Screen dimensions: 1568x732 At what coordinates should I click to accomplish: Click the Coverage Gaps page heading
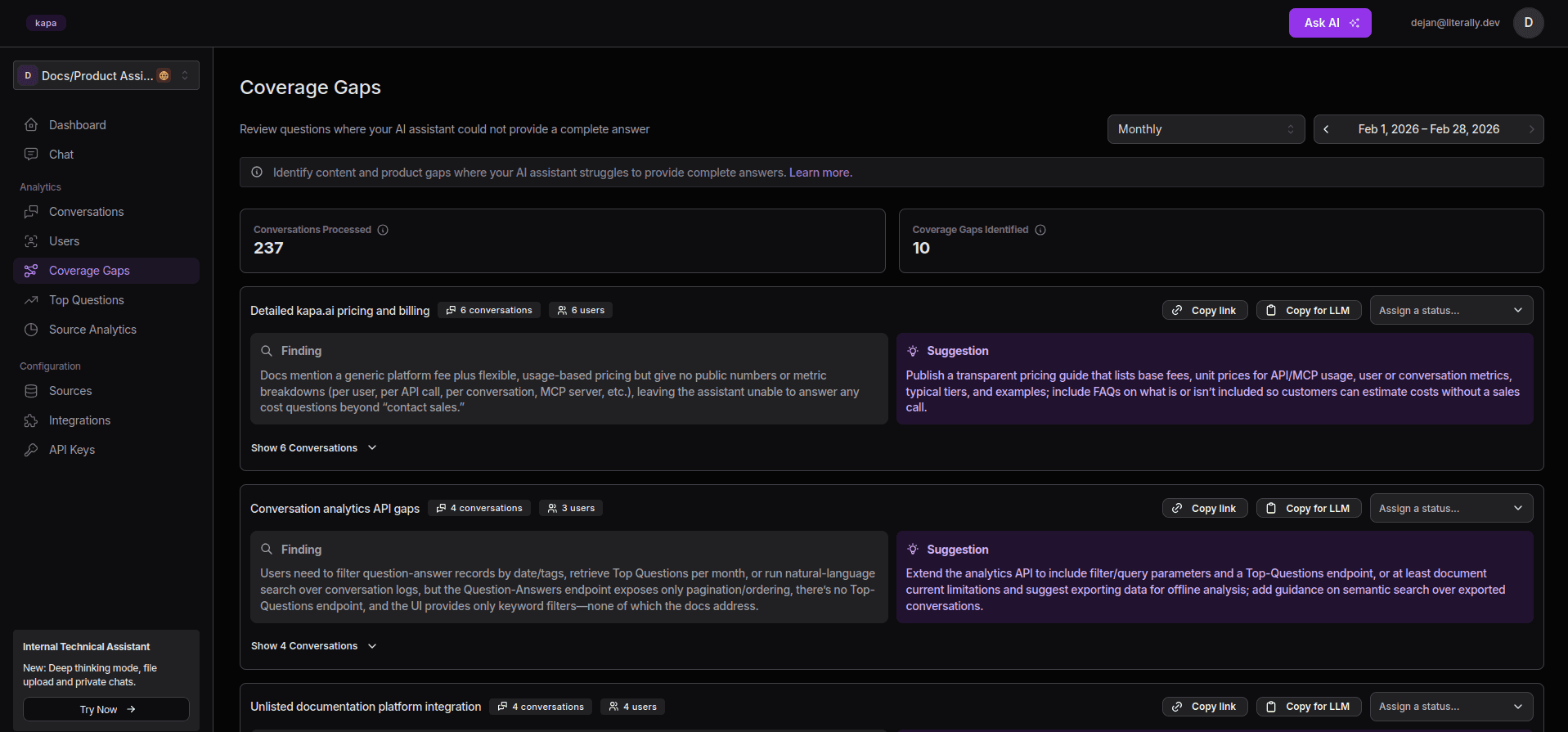pos(310,88)
